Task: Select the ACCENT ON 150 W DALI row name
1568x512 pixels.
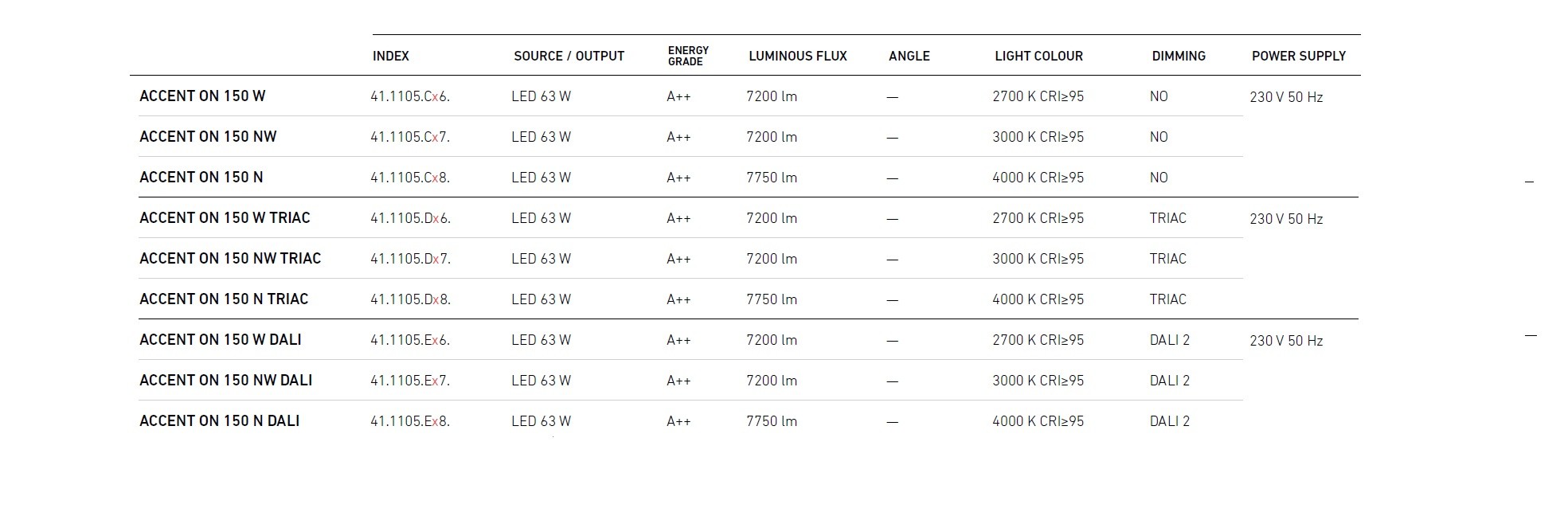Action: point(220,340)
